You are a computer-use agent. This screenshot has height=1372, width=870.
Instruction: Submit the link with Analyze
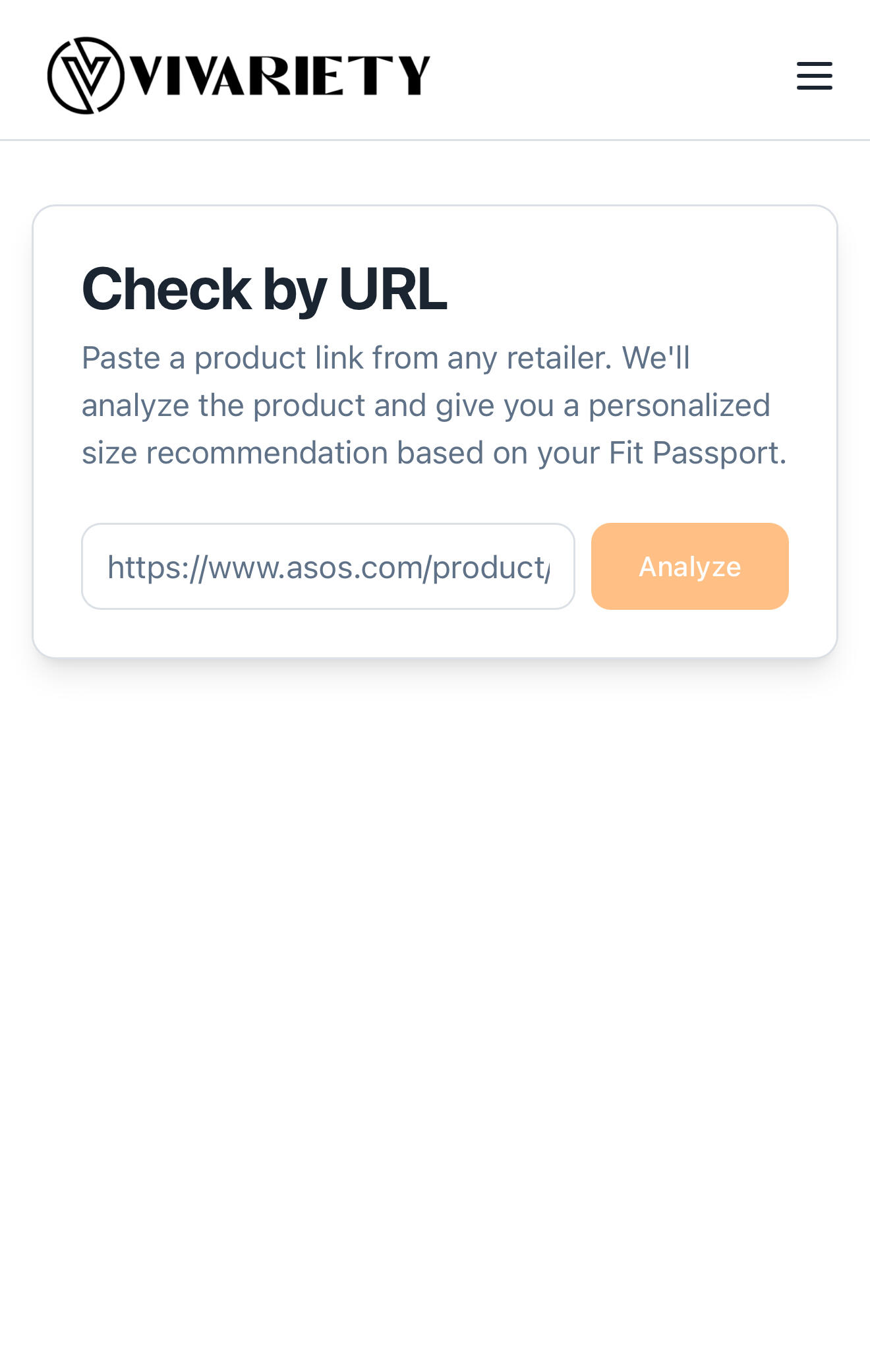(x=689, y=566)
